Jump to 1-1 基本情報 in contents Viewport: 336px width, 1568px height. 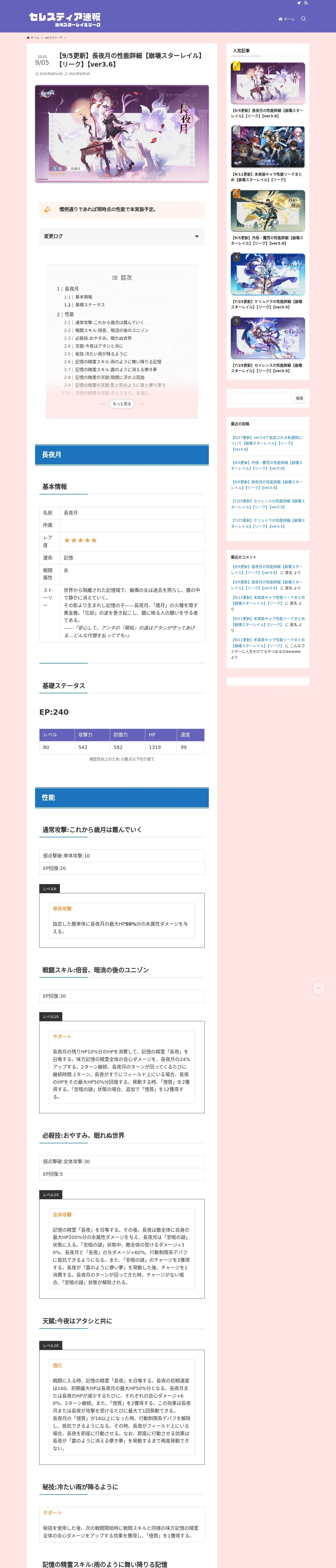(x=78, y=297)
